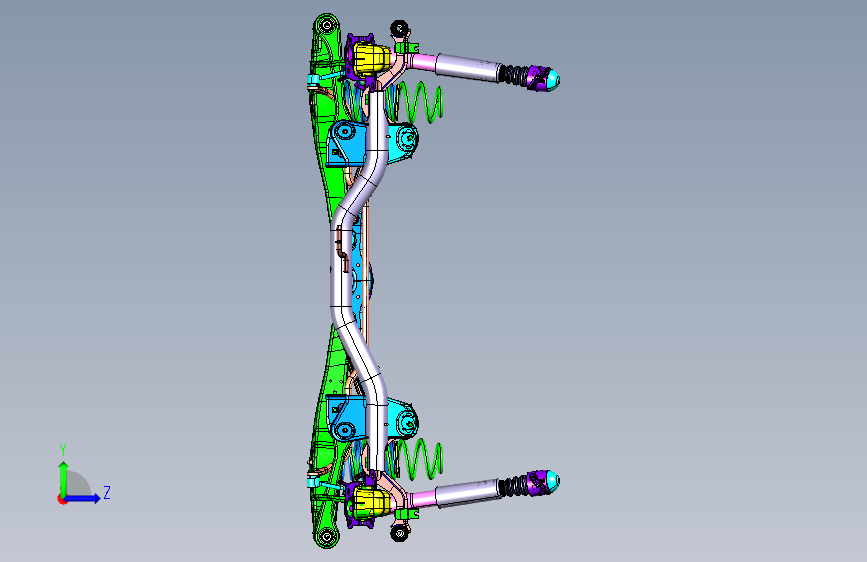Select the upper shock absorber cylinder
The image size is (867, 562).
pyautogui.click(x=469, y=66)
